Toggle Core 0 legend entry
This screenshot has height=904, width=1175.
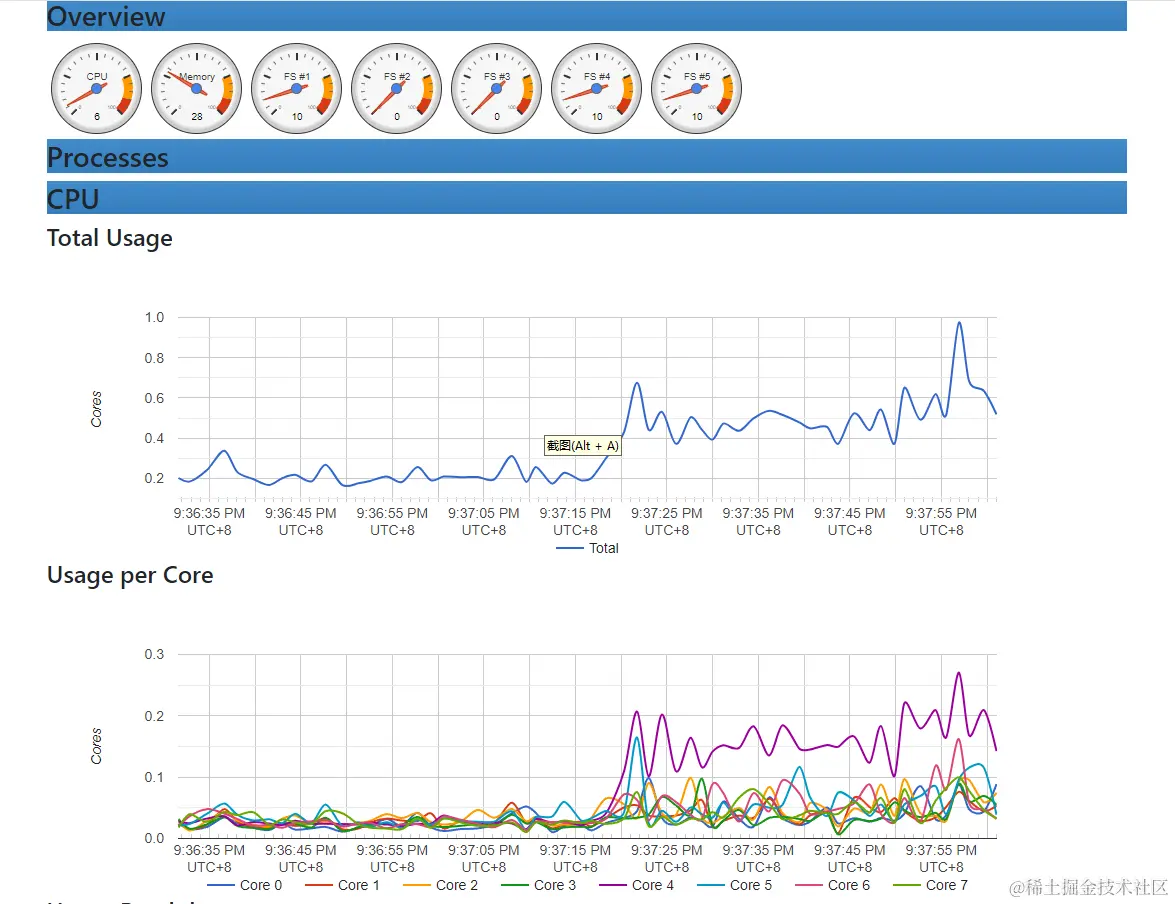pyautogui.click(x=244, y=885)
